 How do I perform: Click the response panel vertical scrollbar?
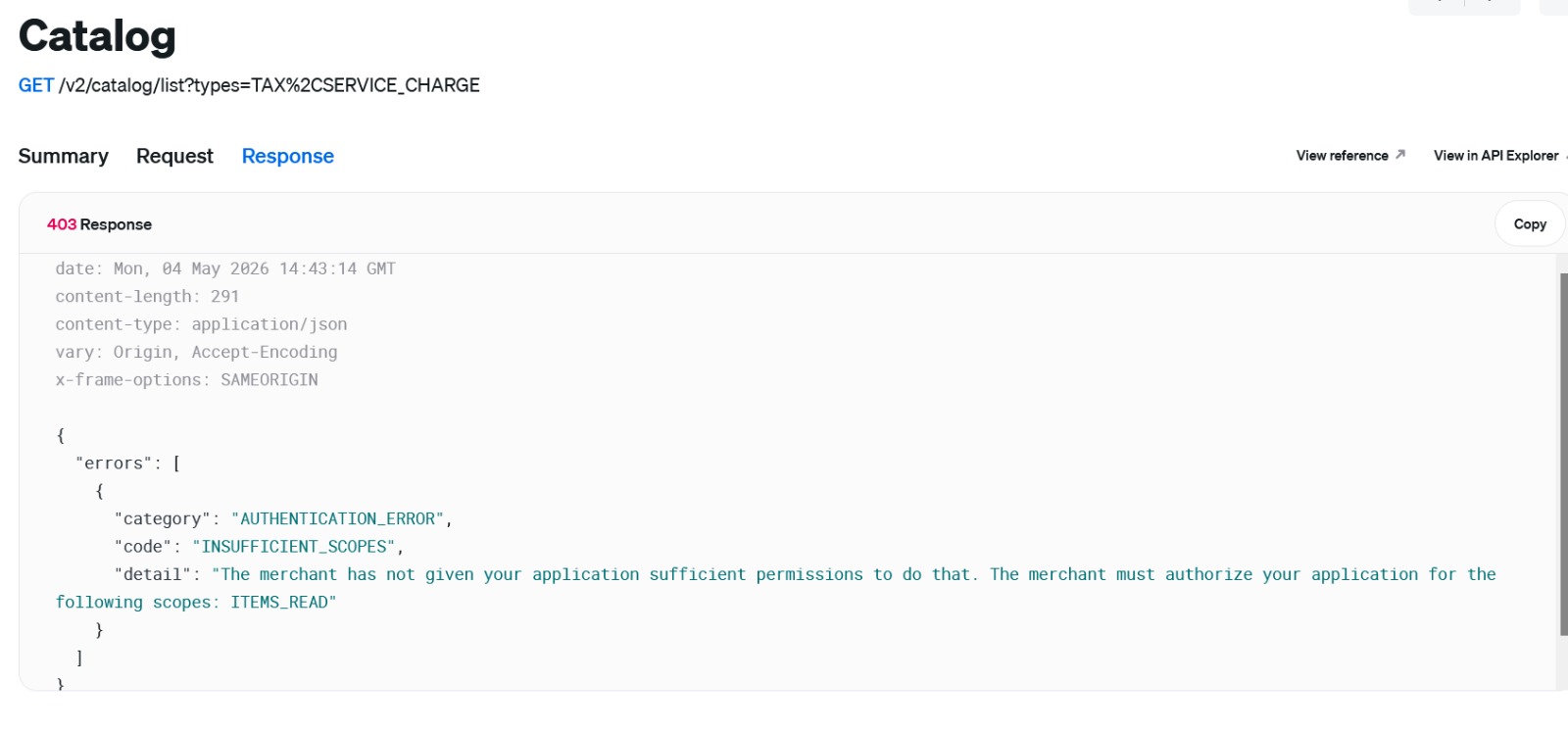coord(1563,454)
